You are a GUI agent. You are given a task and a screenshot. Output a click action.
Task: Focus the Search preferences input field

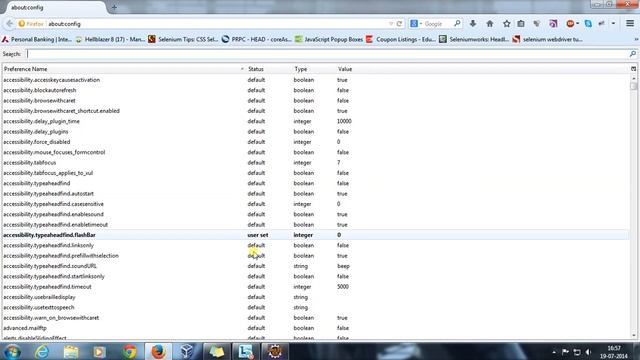(x=327, y=54)
